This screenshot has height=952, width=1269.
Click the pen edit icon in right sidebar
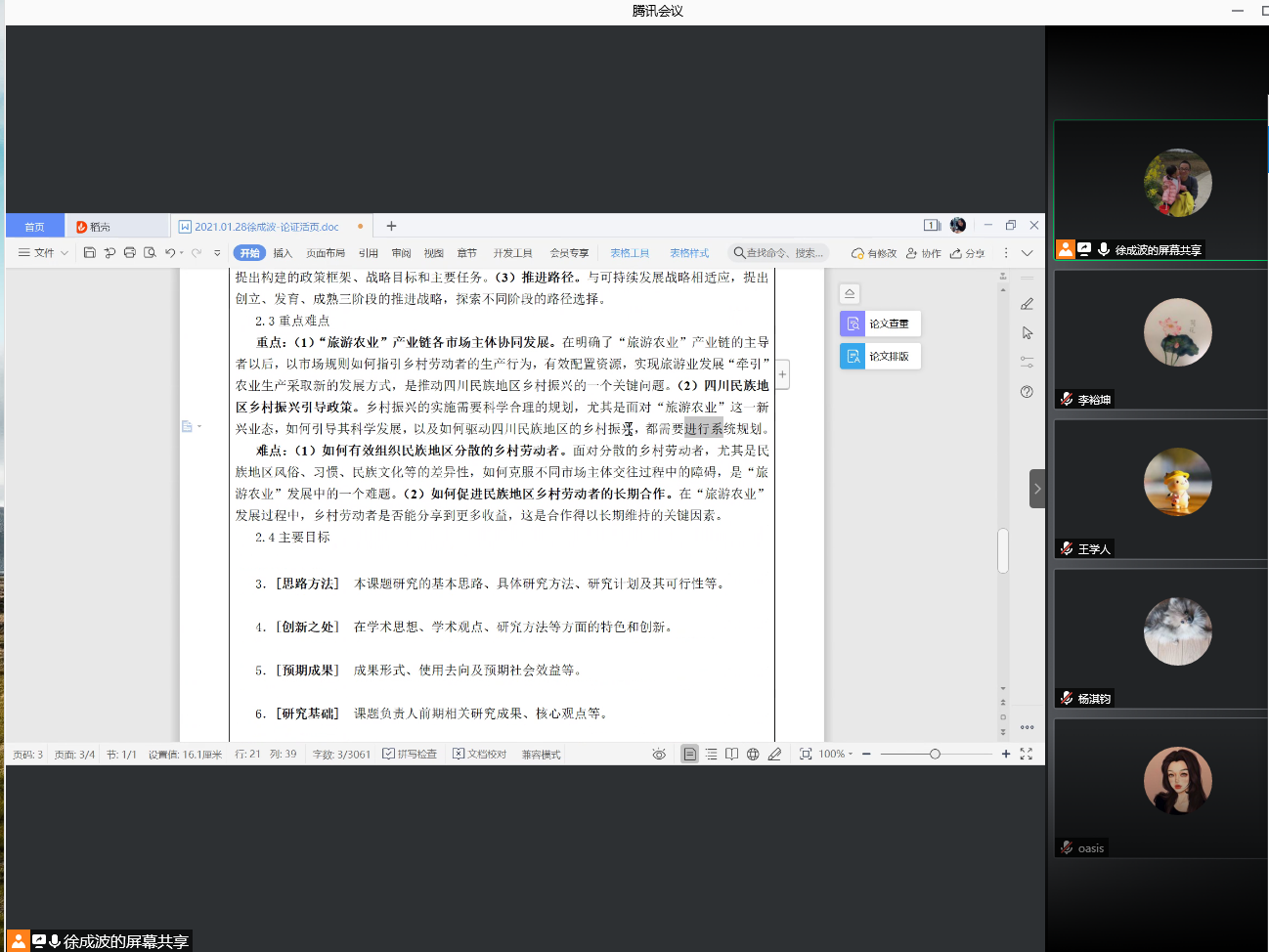tap(1027, 304)
